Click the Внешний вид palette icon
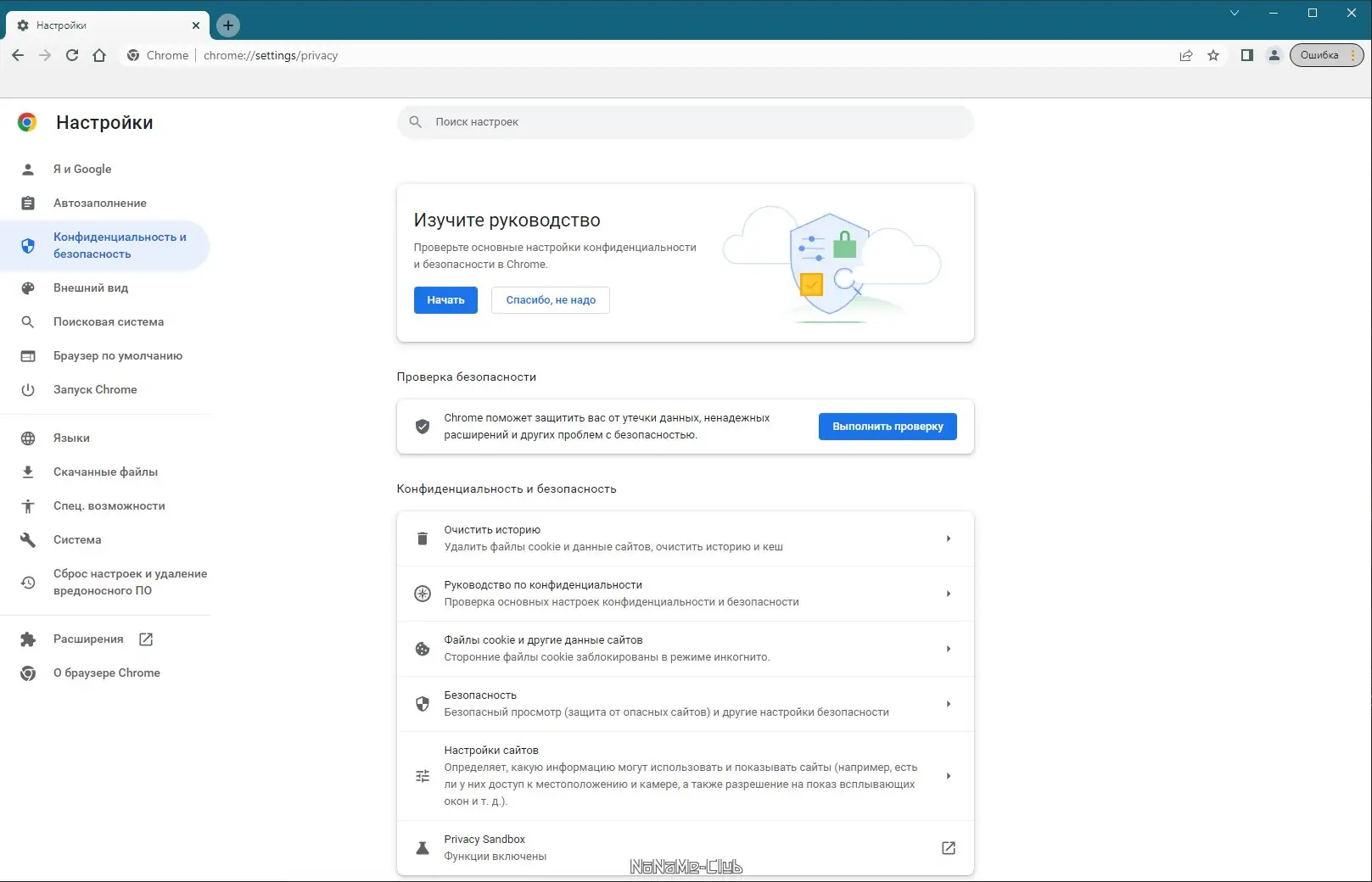1372x882 pixels. point(28,287)
